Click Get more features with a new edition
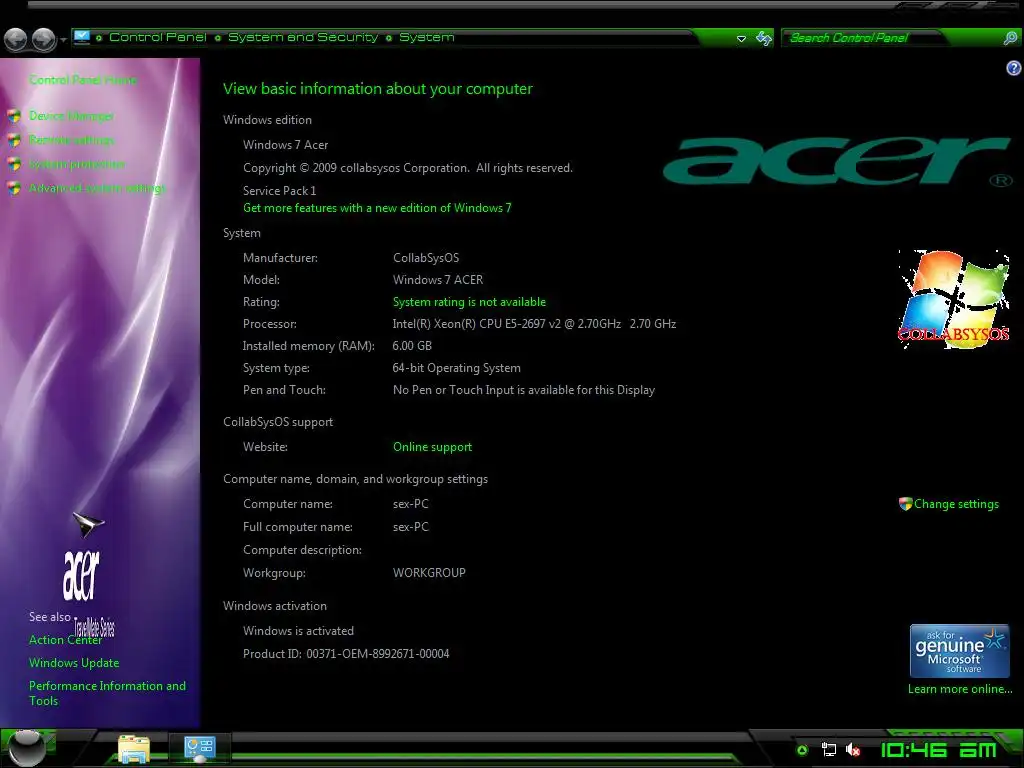The image size is (1024, 768). 377,208
